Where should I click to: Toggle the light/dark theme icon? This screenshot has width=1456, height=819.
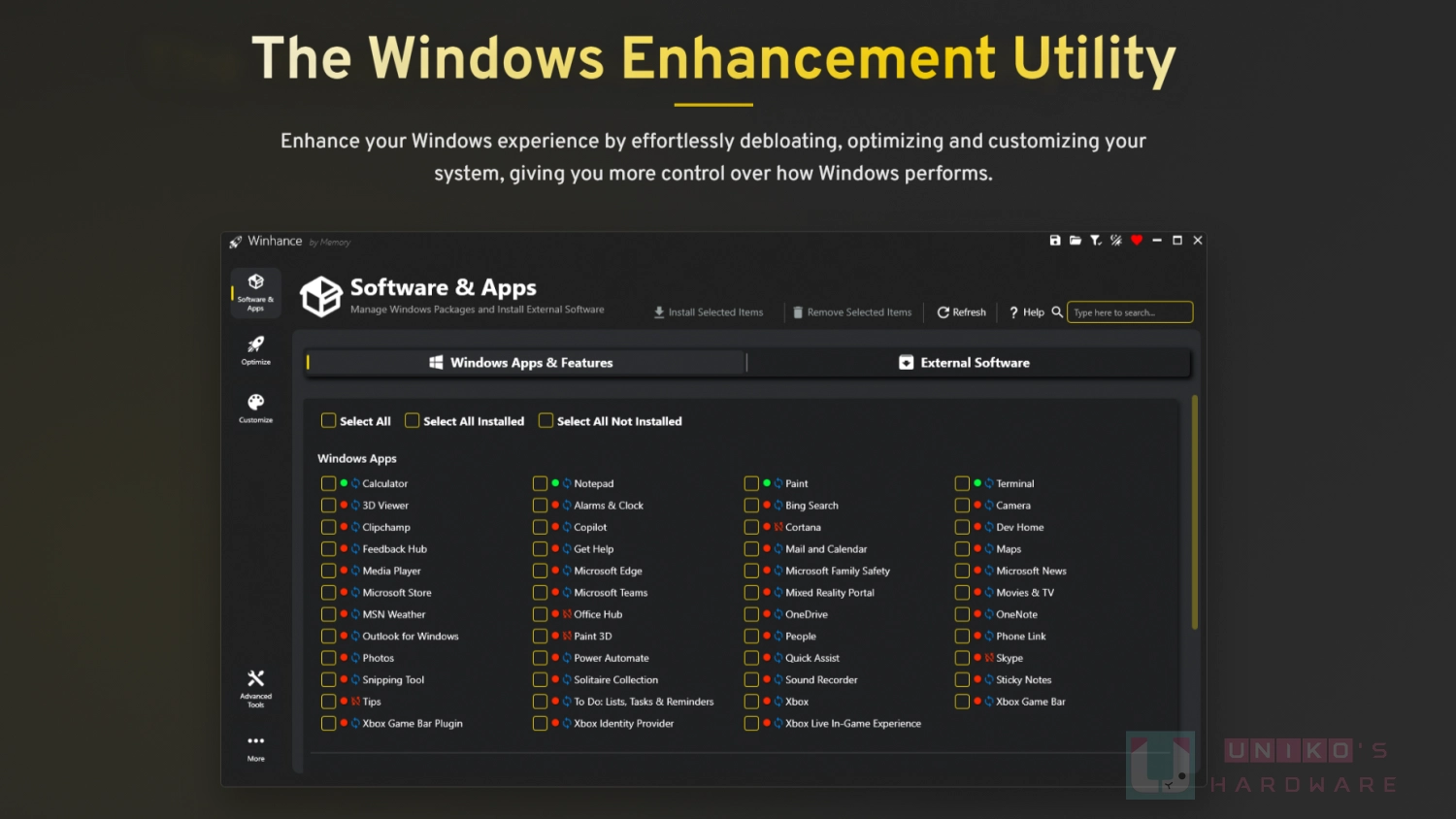[x=1116, y=241]
